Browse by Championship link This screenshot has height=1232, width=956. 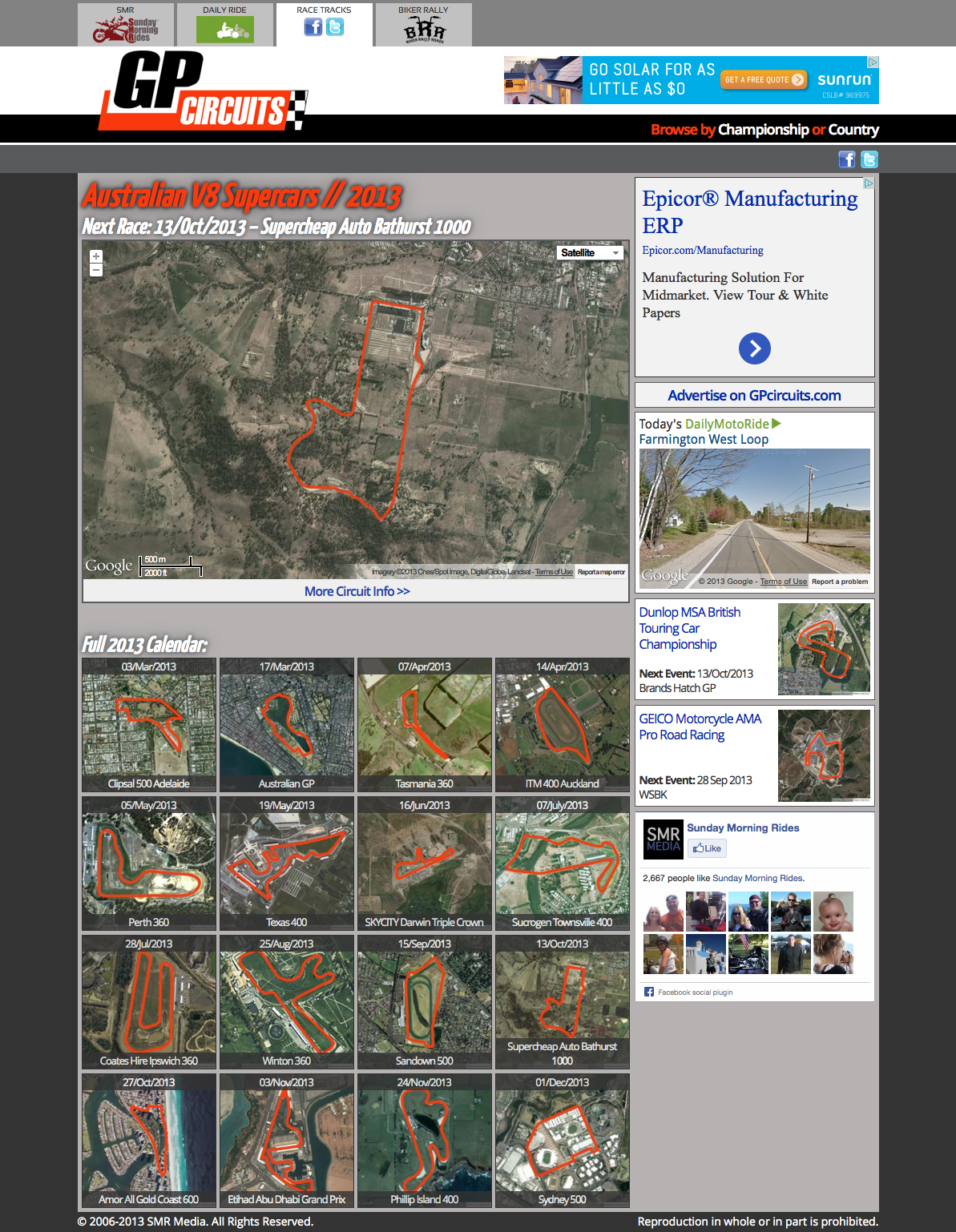(x=763, y=130)
